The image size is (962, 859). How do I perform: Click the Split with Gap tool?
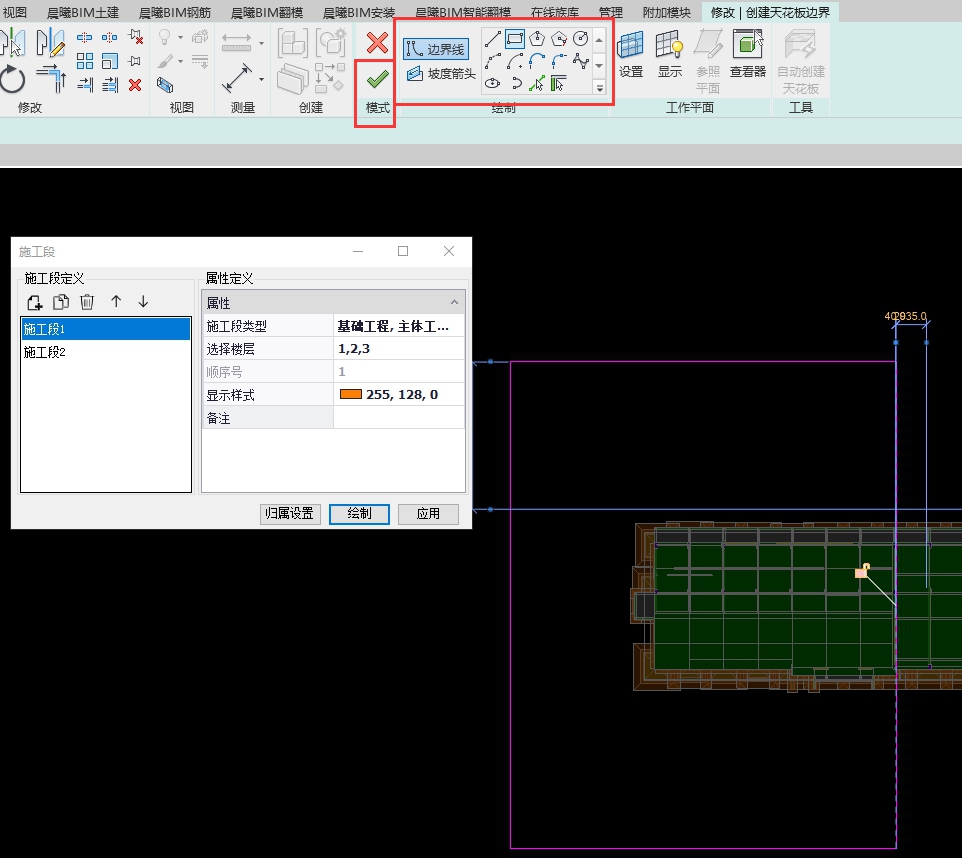coord(110,38)
